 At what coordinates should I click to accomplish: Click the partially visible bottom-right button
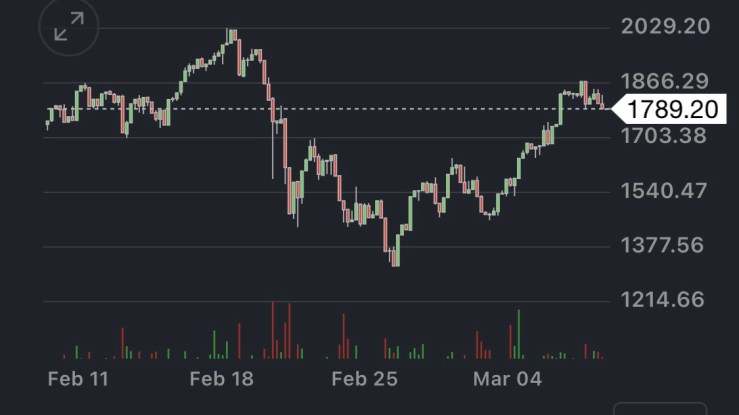coord(659,408)
